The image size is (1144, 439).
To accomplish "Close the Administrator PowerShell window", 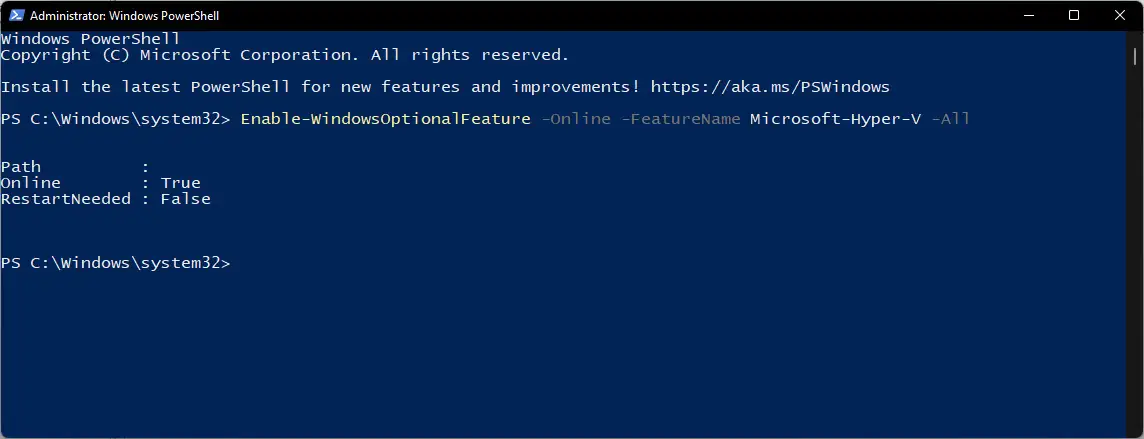I will 1120,15.
